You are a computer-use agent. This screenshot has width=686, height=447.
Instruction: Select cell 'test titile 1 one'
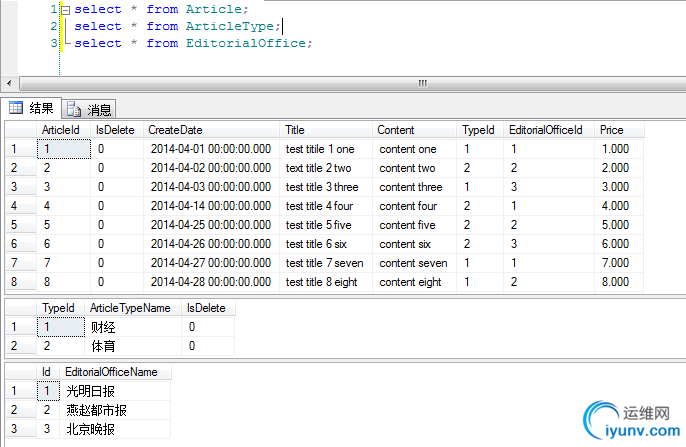[326, 149]
